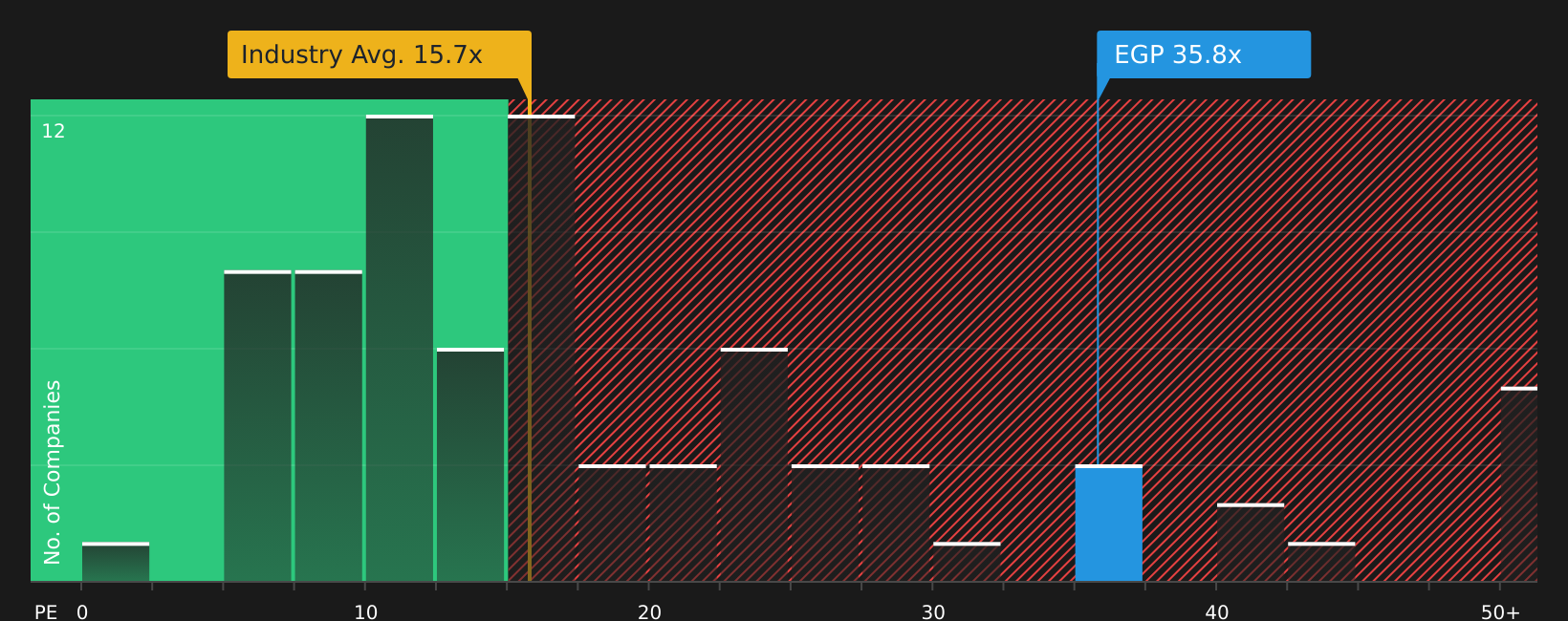Click the bar for PE 22.5 to 25
Viewport: 1568px width, 621px height.
click(754, 465)
